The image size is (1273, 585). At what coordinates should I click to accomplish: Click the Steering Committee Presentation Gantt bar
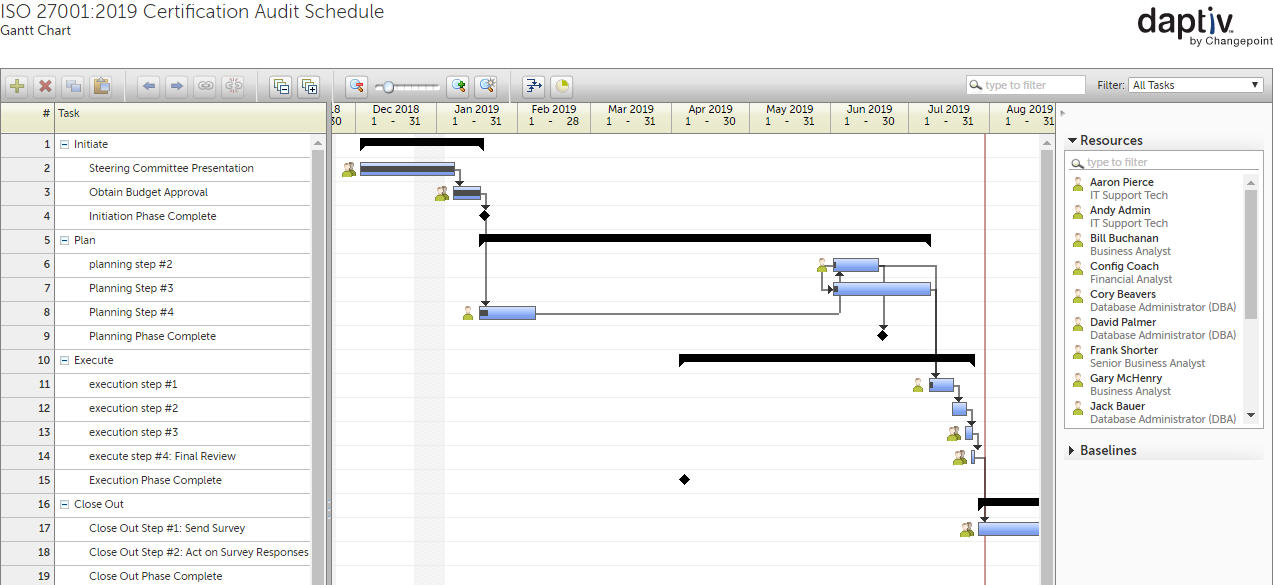[x=407, y=169]
